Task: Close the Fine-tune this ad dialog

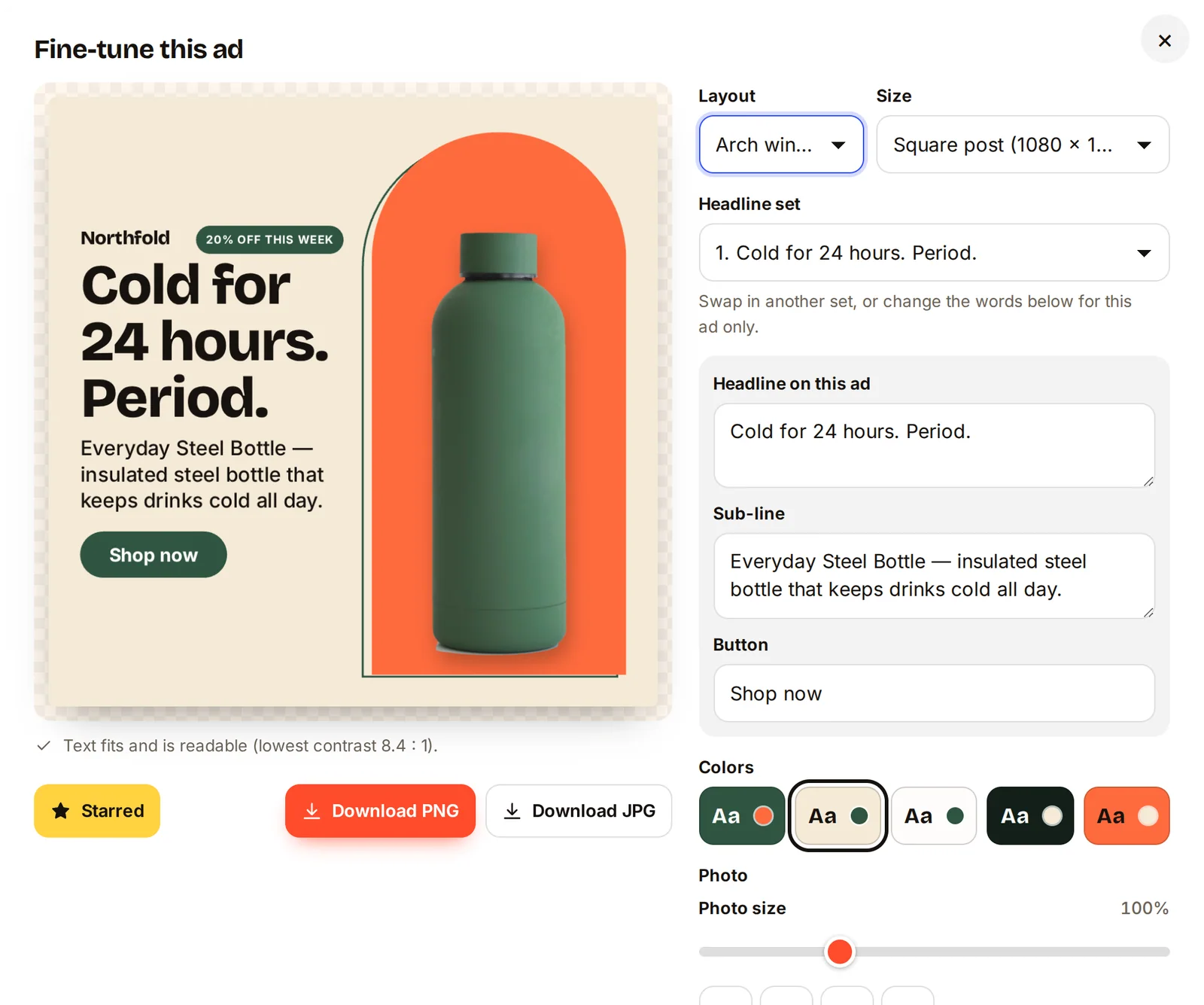Action: click(x=1164, y=40)
